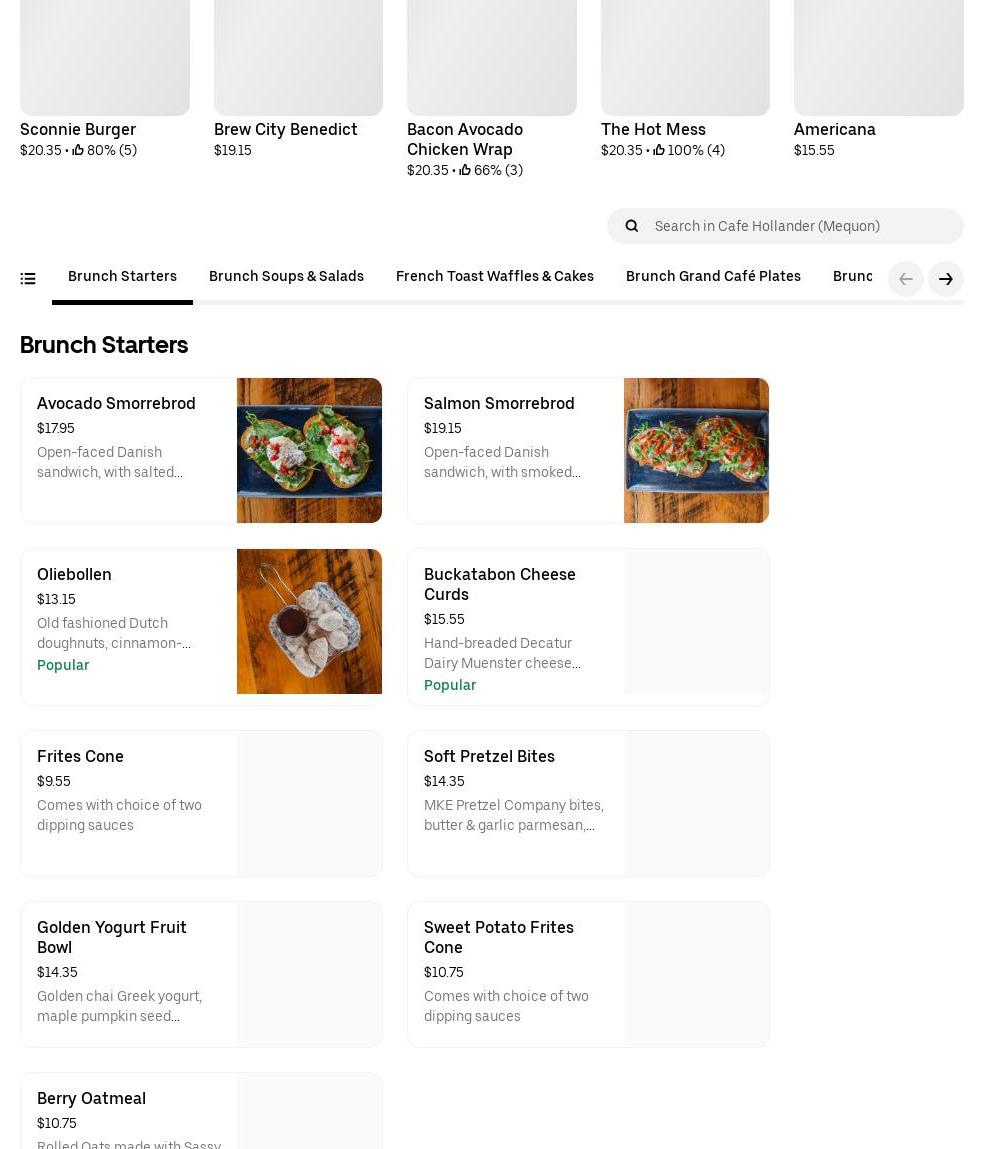
Task: Switch to Brunch Soups & Salads tab
Action: click(286, 277)
